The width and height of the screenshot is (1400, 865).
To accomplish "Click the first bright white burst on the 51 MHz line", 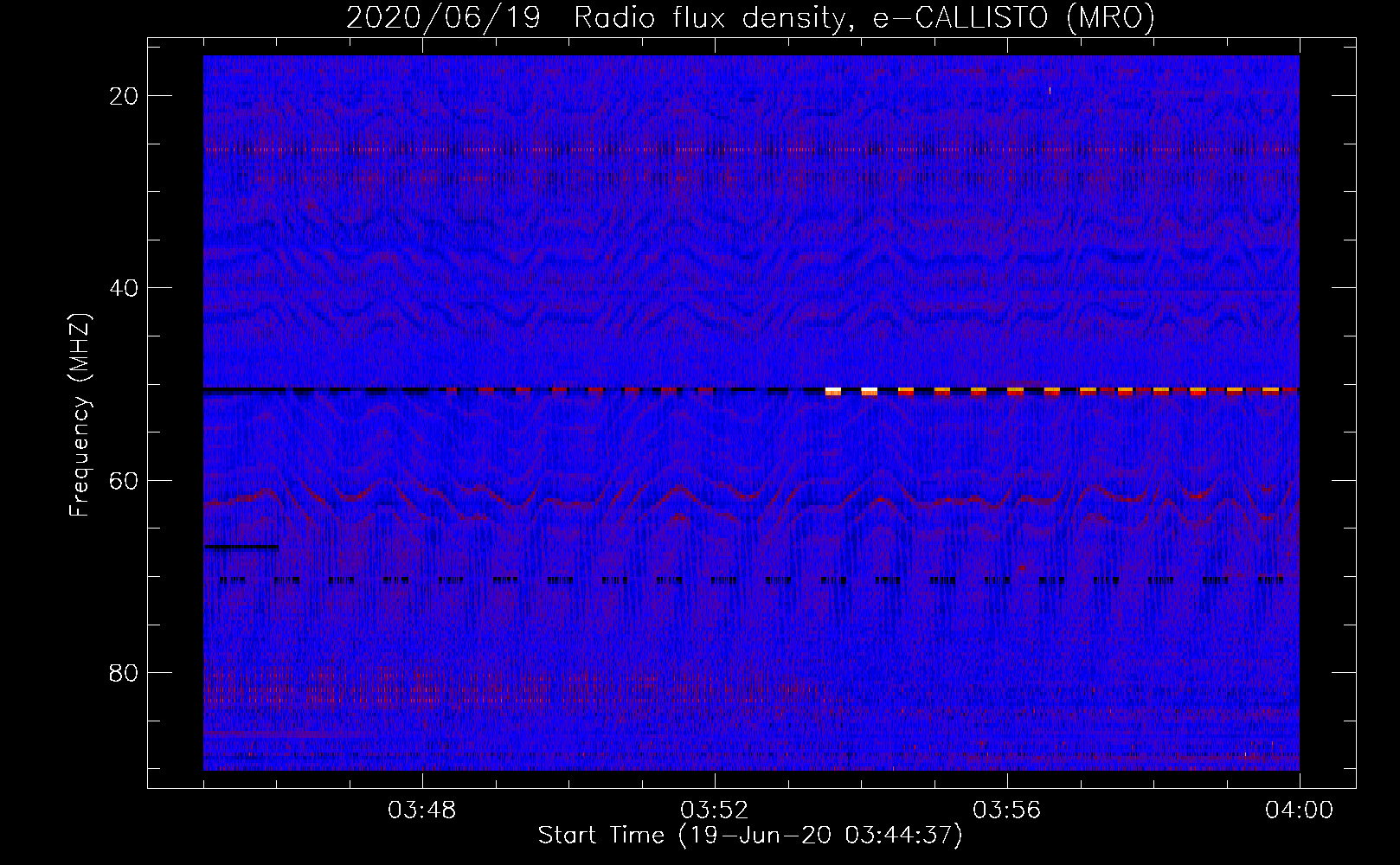I will 833,392.
